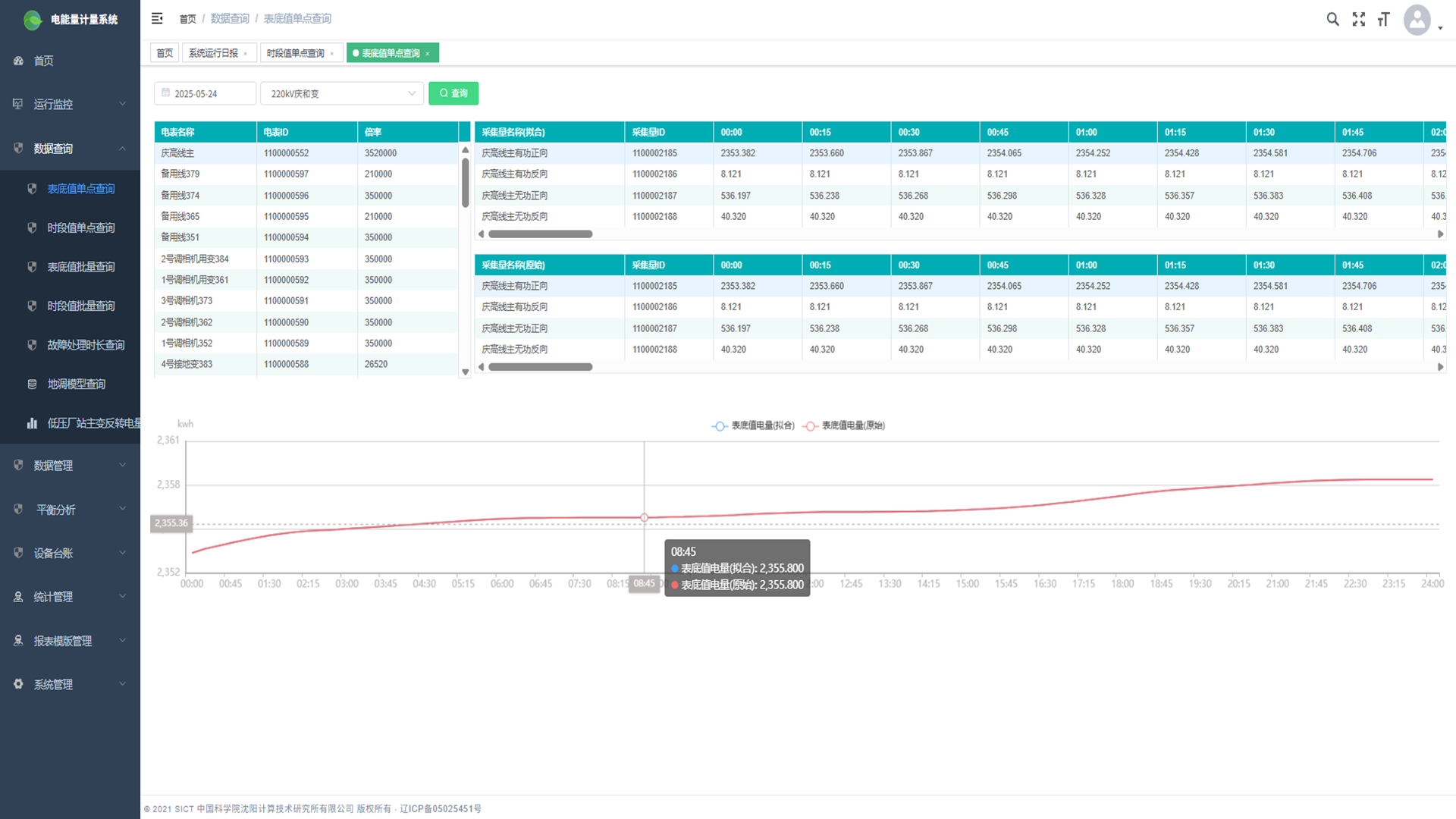Screen dimensions: 1456x819
Task: Open 首页 in the sidebar
Action: tap(43, 61)
